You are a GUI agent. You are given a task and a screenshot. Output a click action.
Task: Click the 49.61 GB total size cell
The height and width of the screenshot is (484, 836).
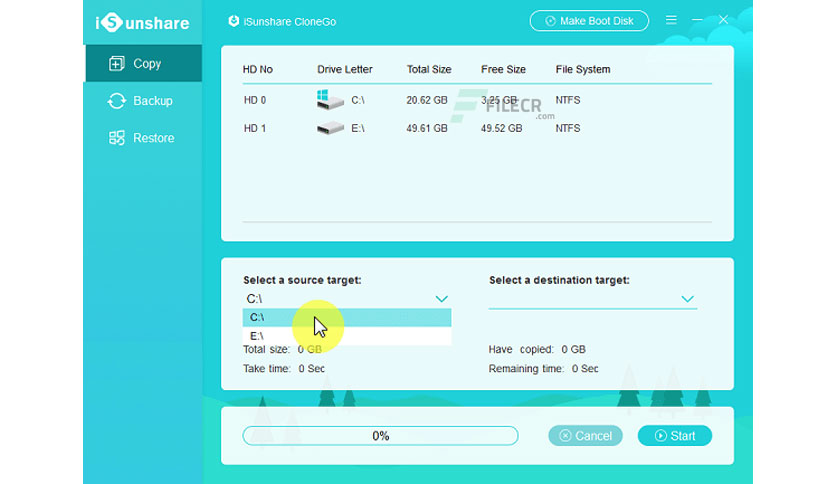tap(427, 128)
